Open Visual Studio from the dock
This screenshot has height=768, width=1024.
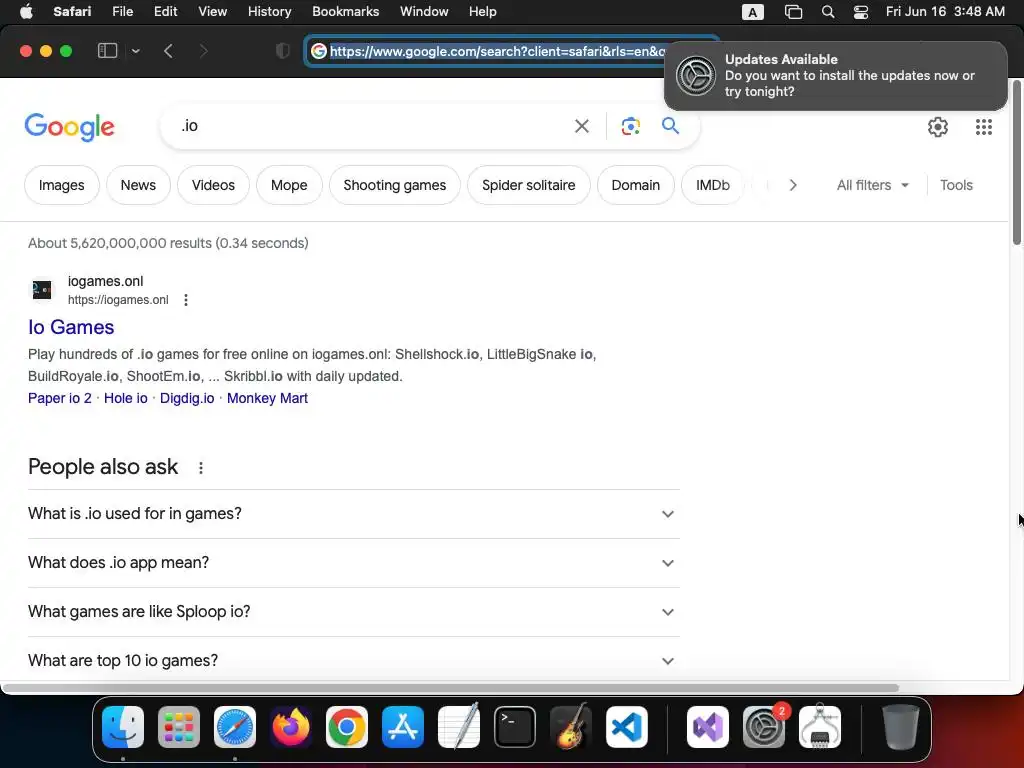pyautogui.click(x=708, y=727)
